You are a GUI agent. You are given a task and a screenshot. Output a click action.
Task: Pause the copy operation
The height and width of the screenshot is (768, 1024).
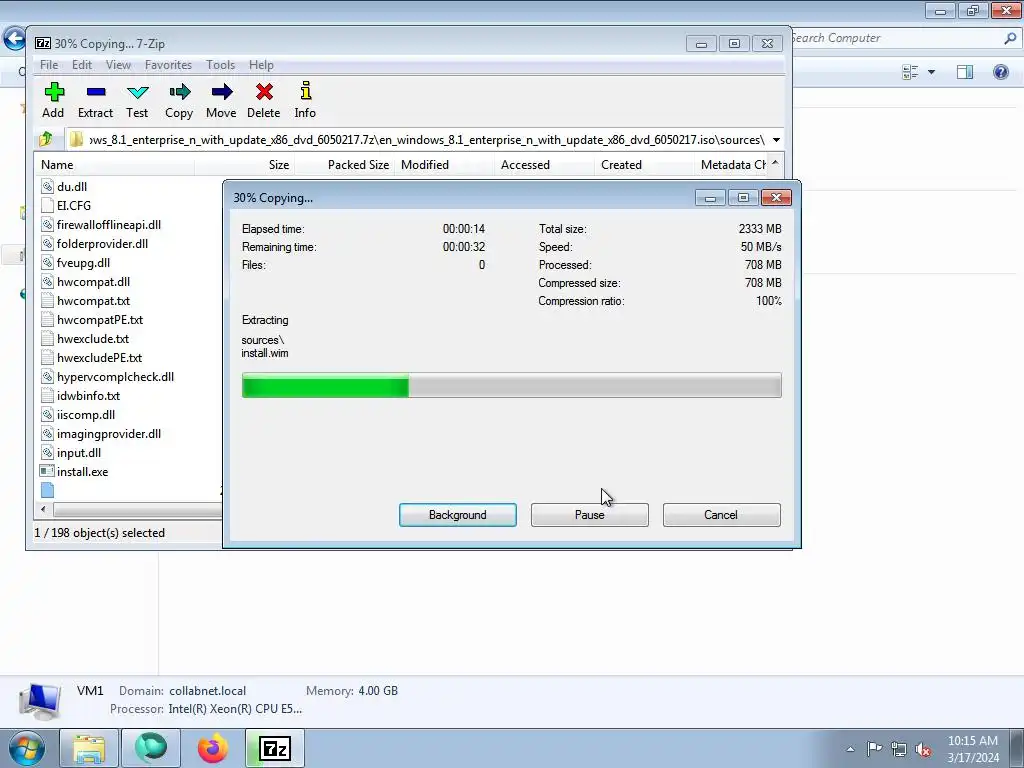click(x=590, y=515)
